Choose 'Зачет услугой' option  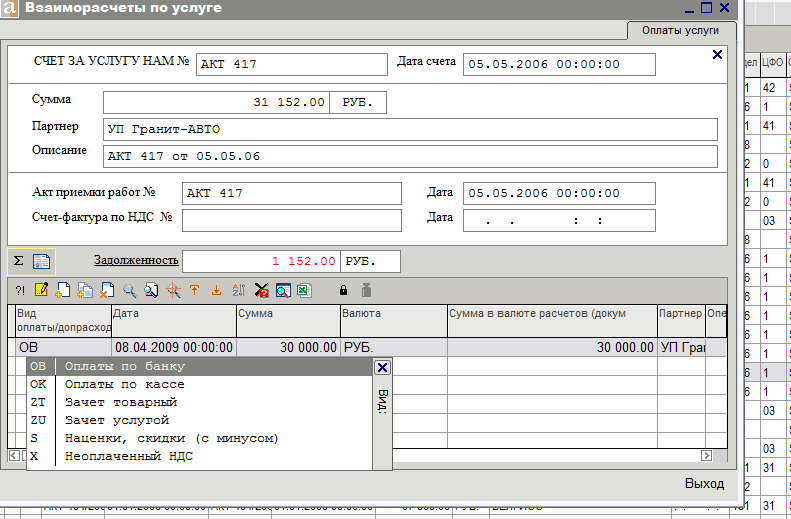(x=199, y=420)
